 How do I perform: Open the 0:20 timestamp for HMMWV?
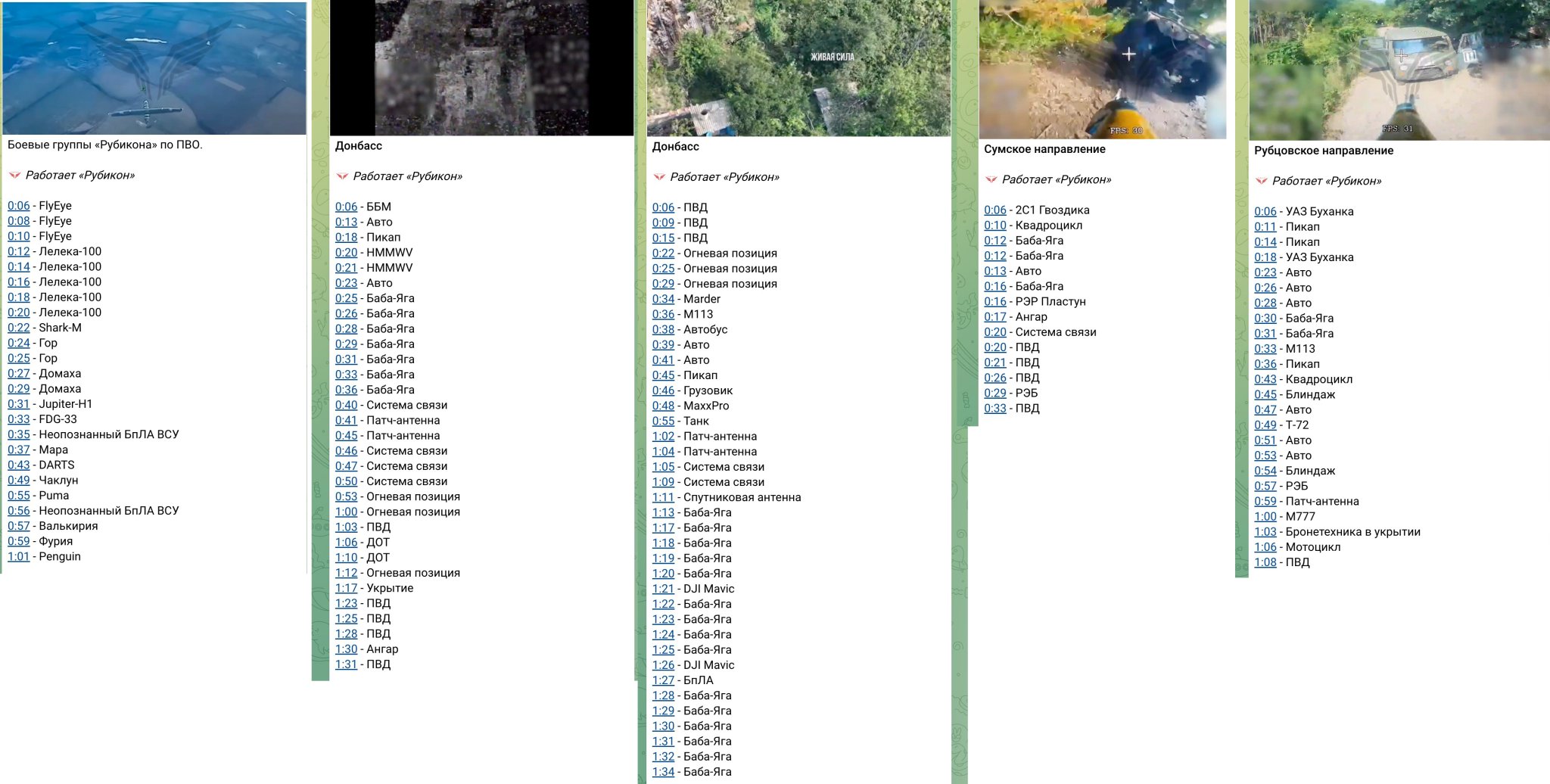point(347,253)
